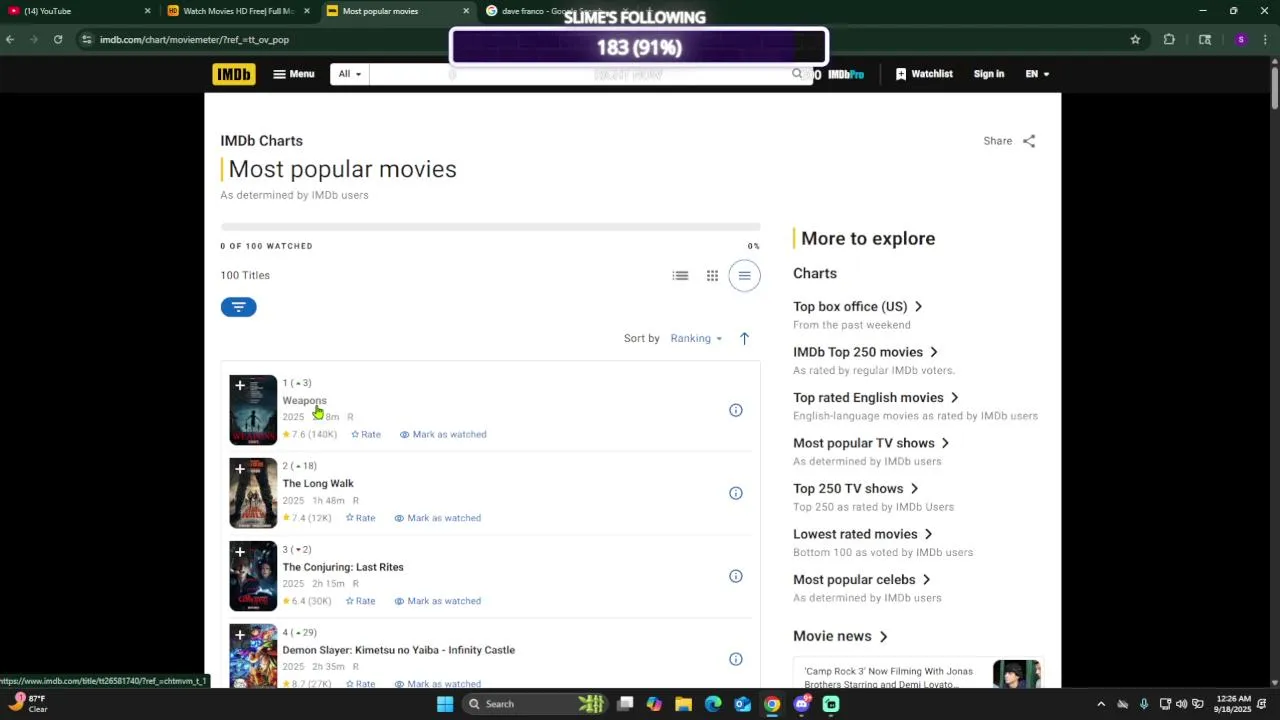Viewport: 1280px width, 720px height.
Task: Open Top box office (US) chart
Action: click(x=858, y=307)
